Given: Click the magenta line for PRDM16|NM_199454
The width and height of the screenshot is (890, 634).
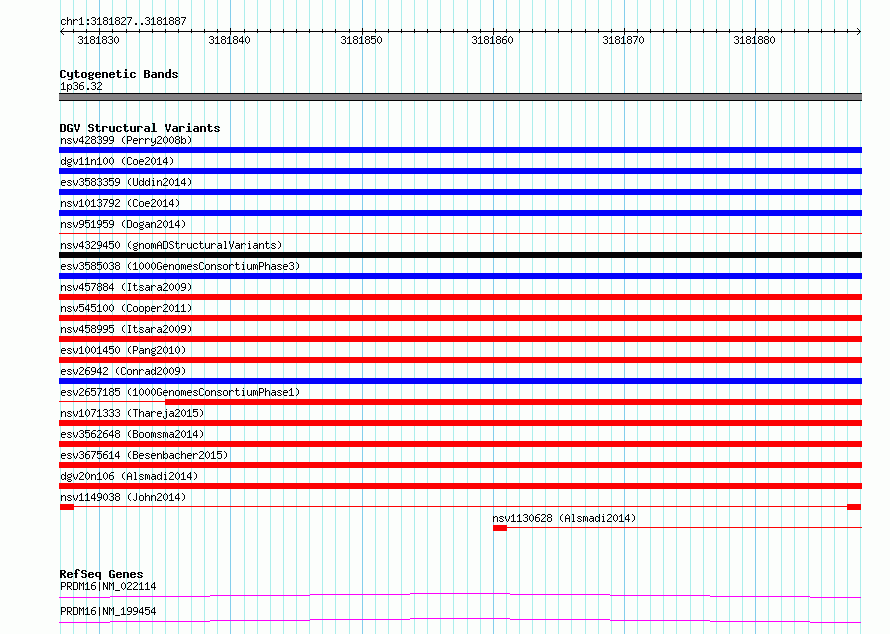Looking at the screenshot, I should [x=460, y=620].
